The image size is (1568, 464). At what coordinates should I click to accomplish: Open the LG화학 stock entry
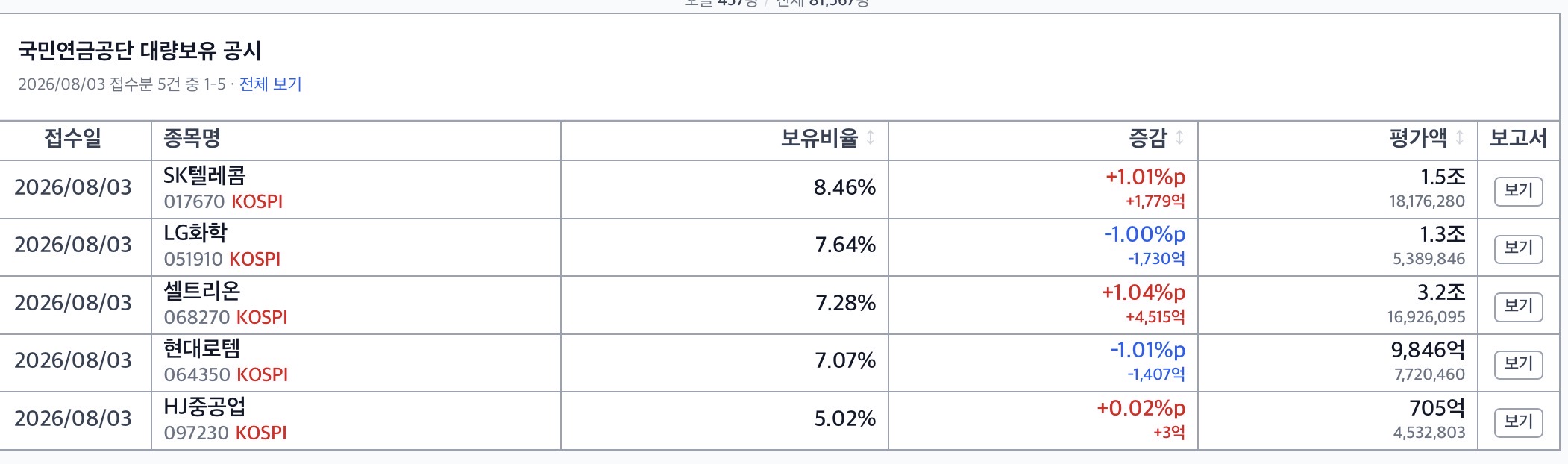pyautogui.click(x=195, y=233)
